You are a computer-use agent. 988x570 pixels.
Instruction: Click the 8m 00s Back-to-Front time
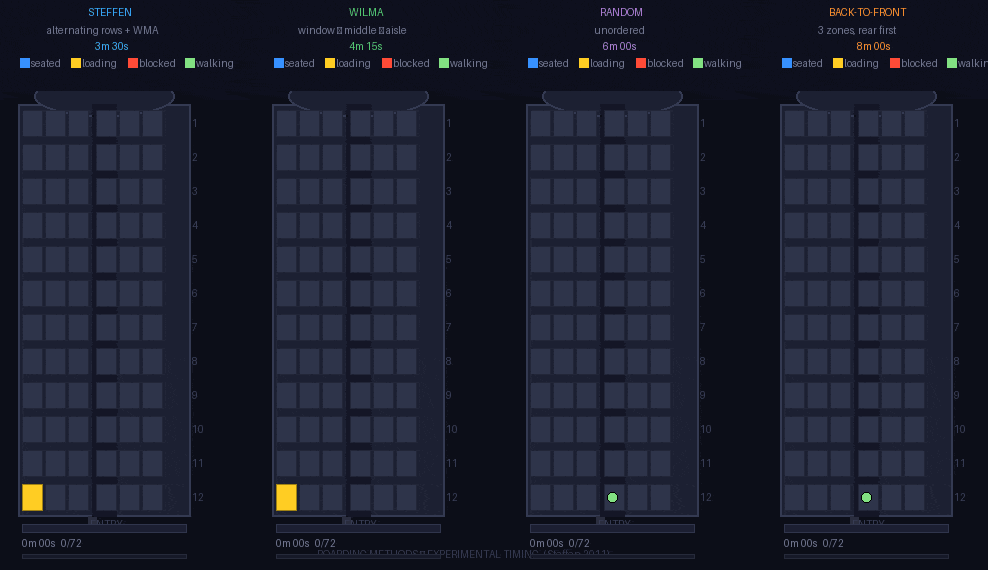point(873,46)
